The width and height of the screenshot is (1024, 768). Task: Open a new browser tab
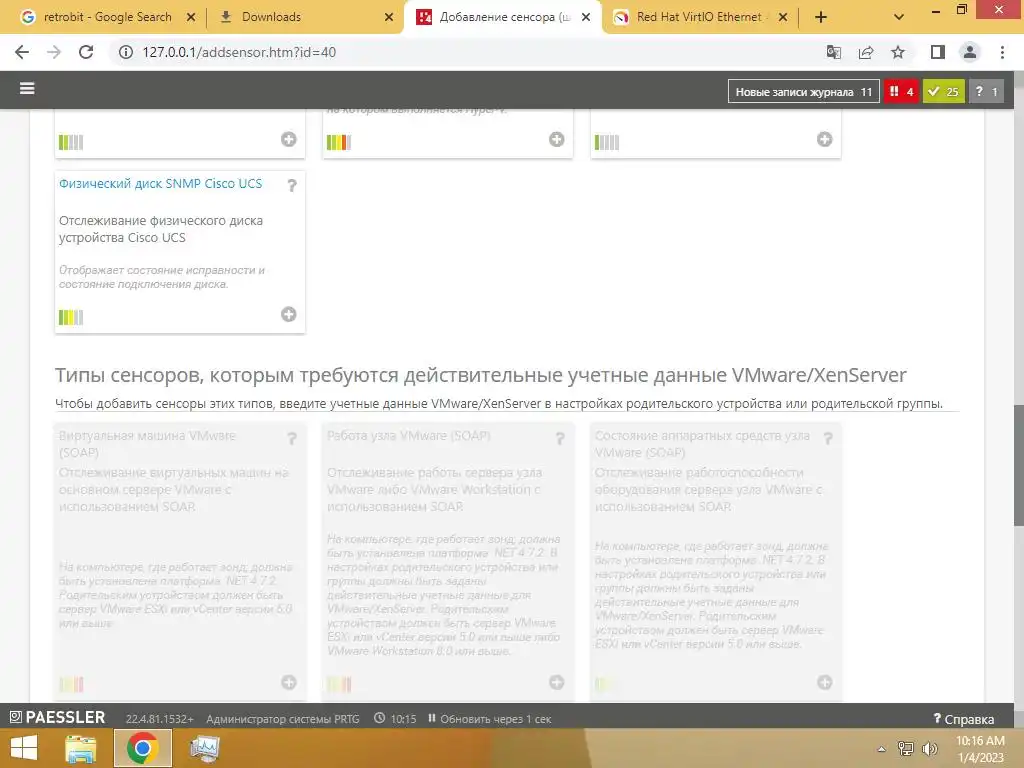tap(821, 17)
